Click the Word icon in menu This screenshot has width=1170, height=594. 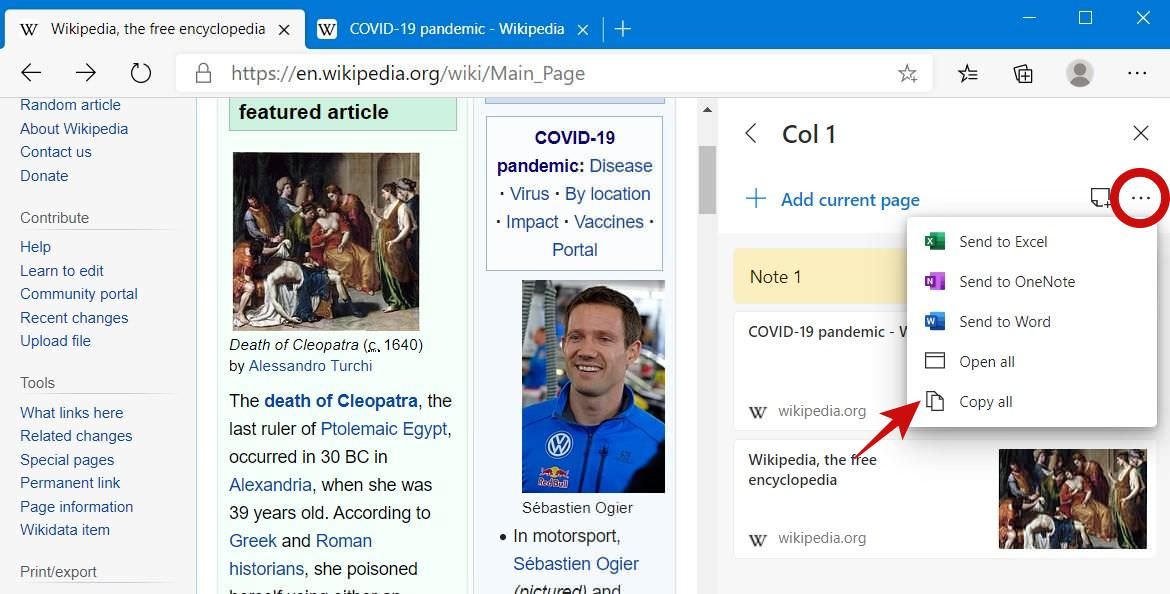pos(934,322)
